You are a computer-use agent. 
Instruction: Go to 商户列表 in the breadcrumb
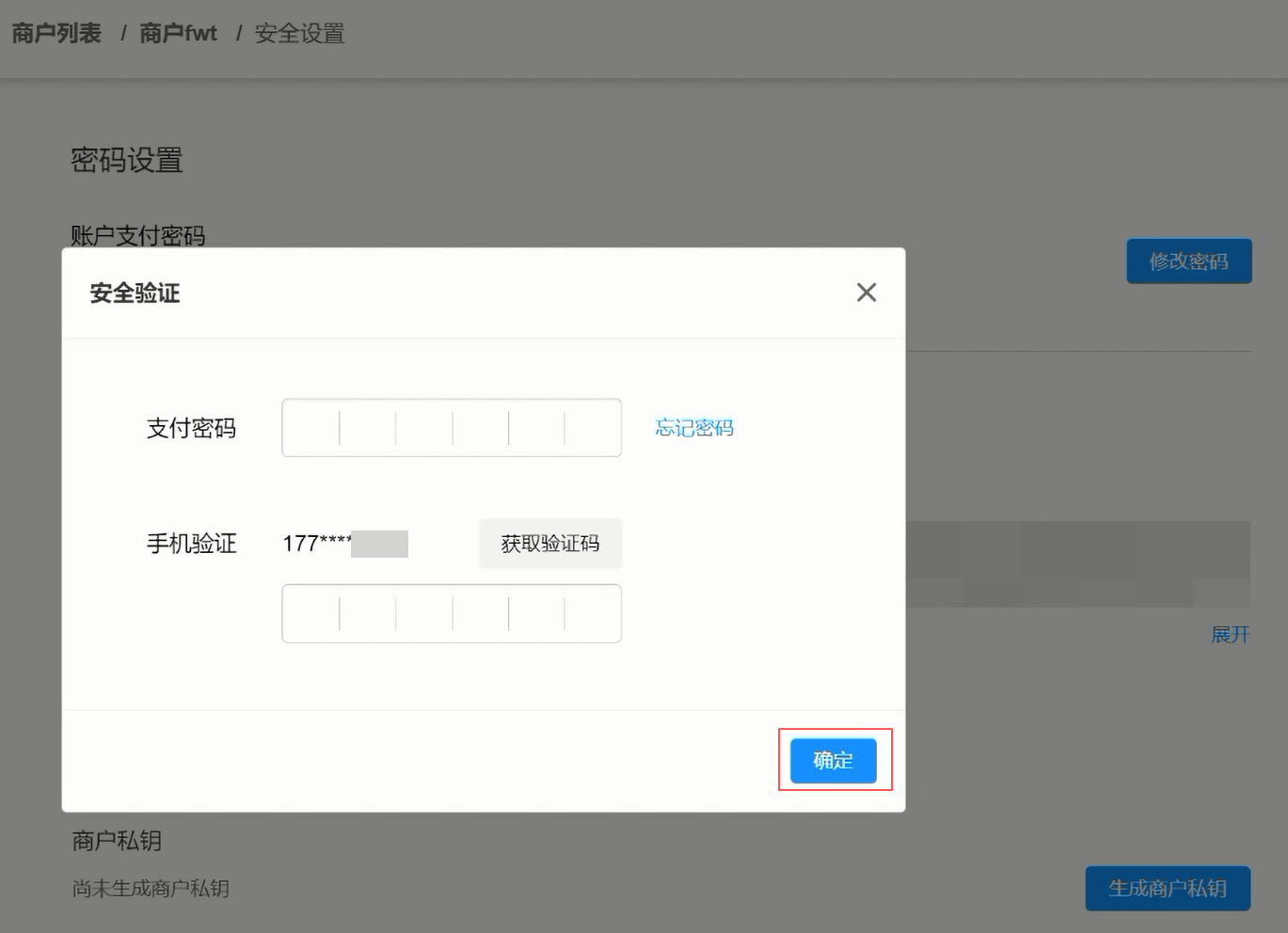click(x=56, y=34)
